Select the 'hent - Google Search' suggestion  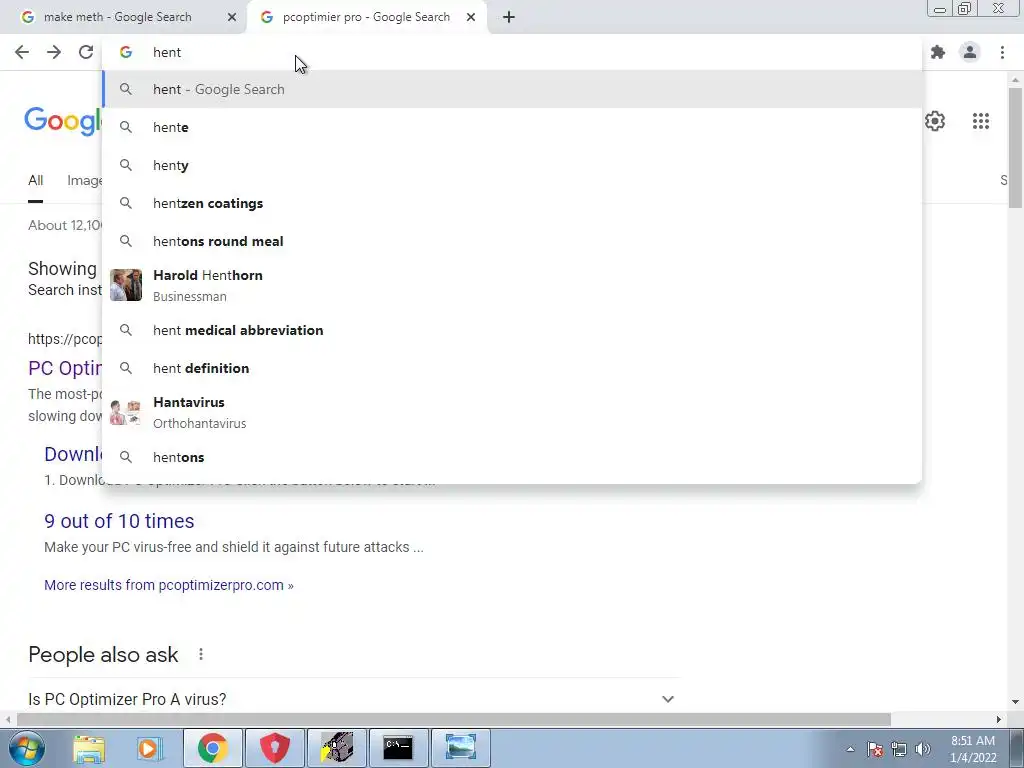pos(512,89)
